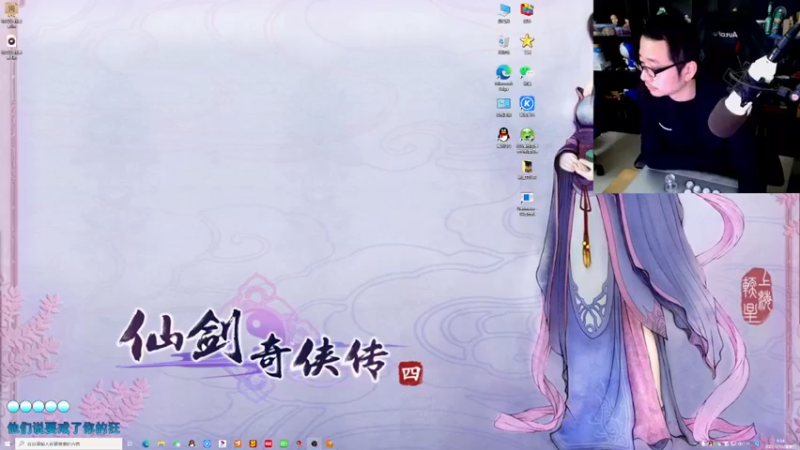Select the top-left desktop file icon

(x=11, y=13)
